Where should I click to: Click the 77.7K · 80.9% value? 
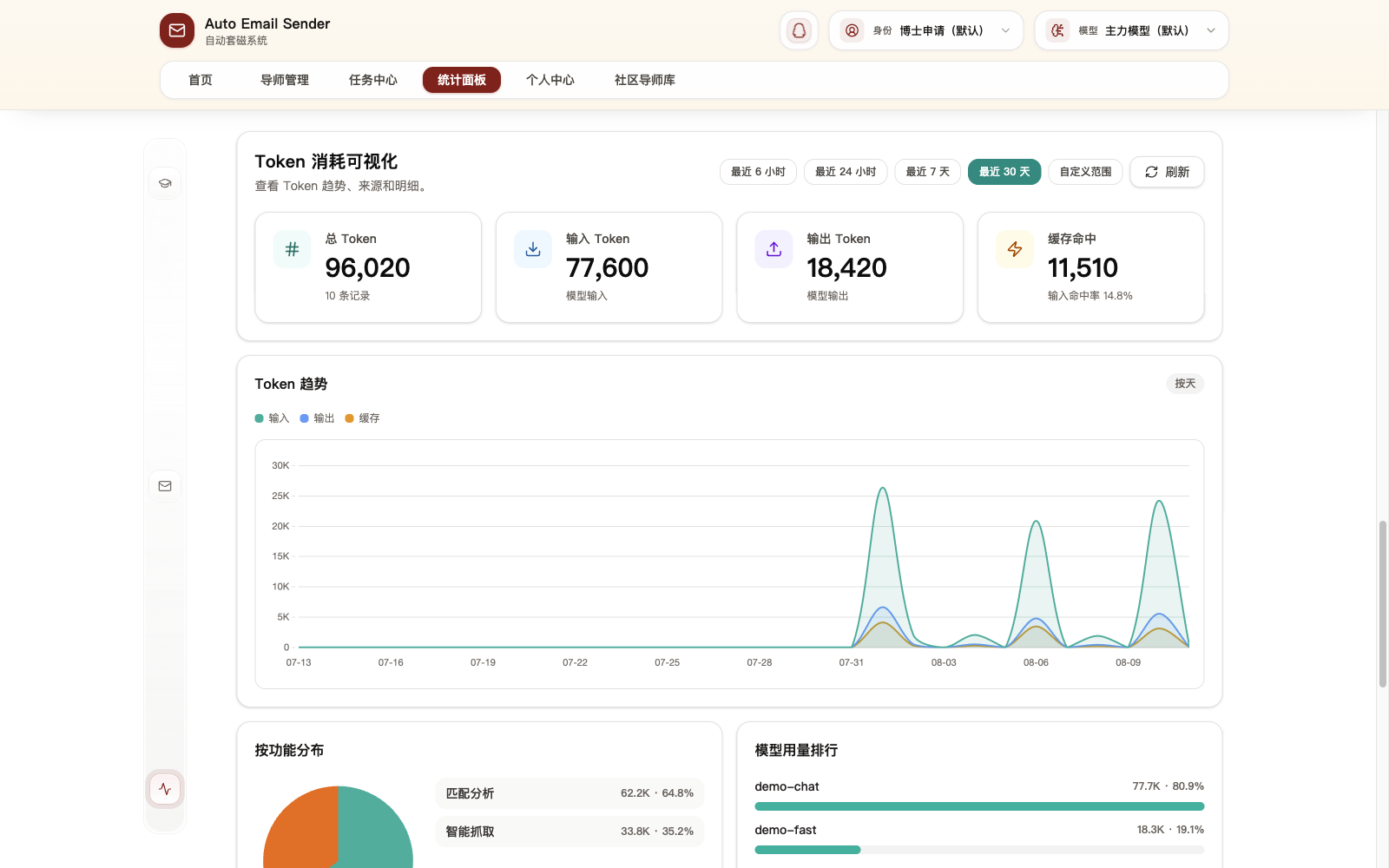click(1168, 786)
